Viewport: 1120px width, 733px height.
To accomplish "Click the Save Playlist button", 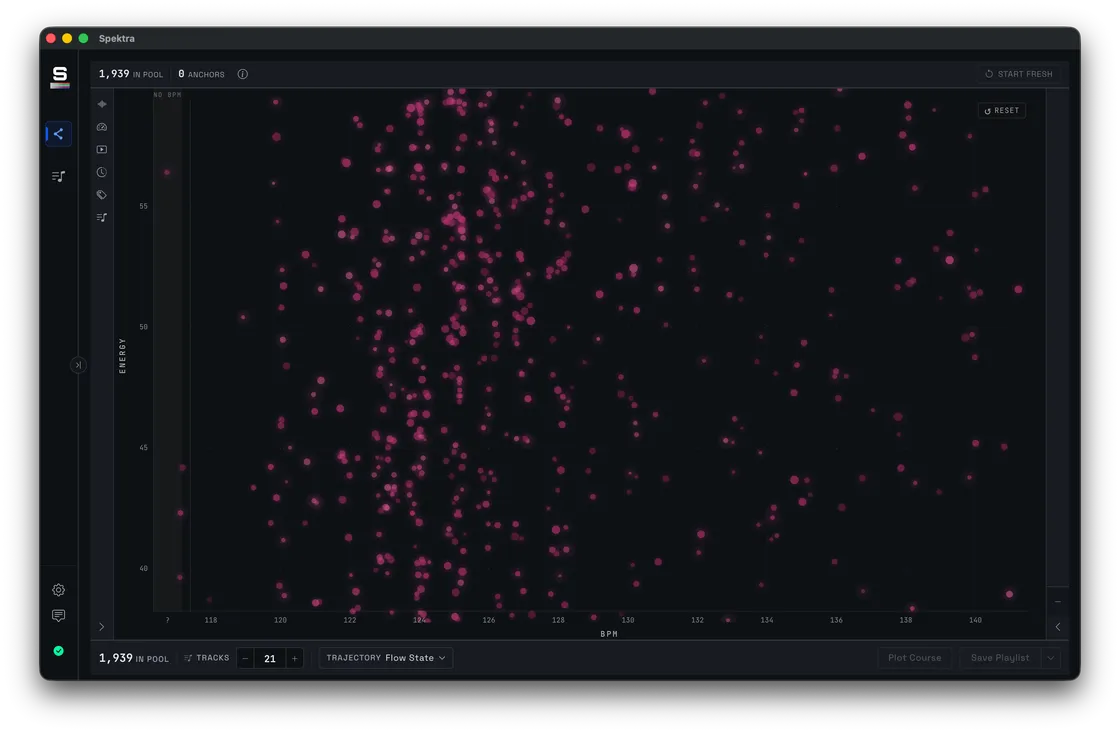I will pyautogui.click(x=1000, y=658).
